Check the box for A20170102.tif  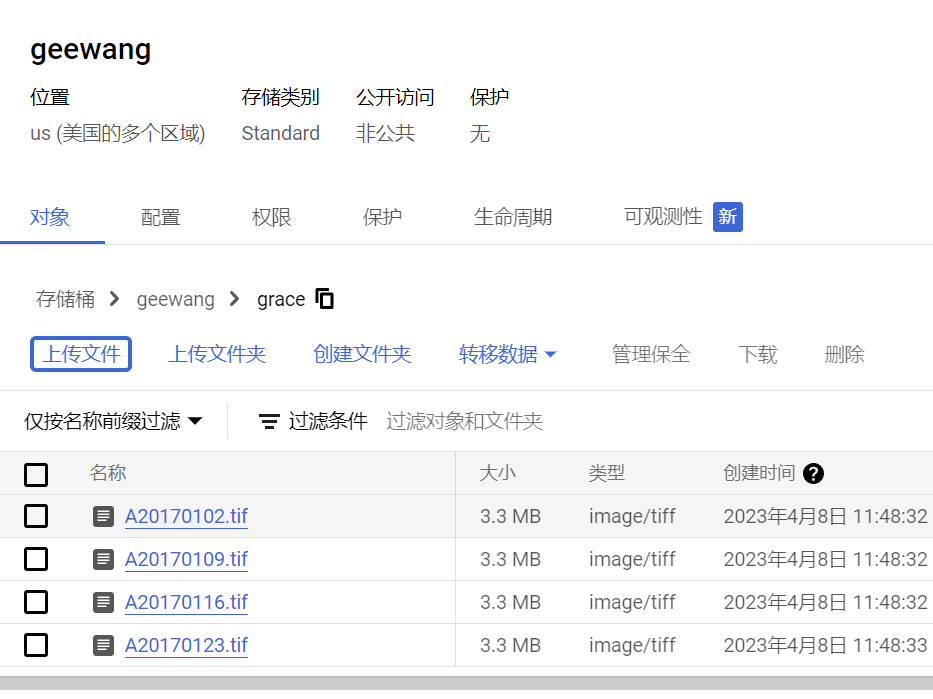pos(36,516)
